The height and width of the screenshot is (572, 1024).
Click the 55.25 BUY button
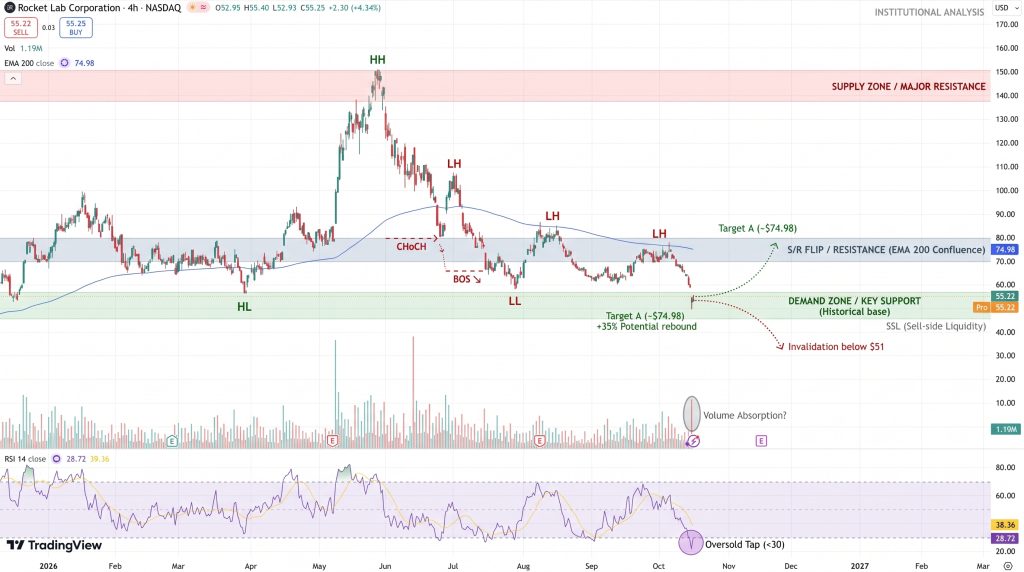pyautogui.click(x=76, y=27)
